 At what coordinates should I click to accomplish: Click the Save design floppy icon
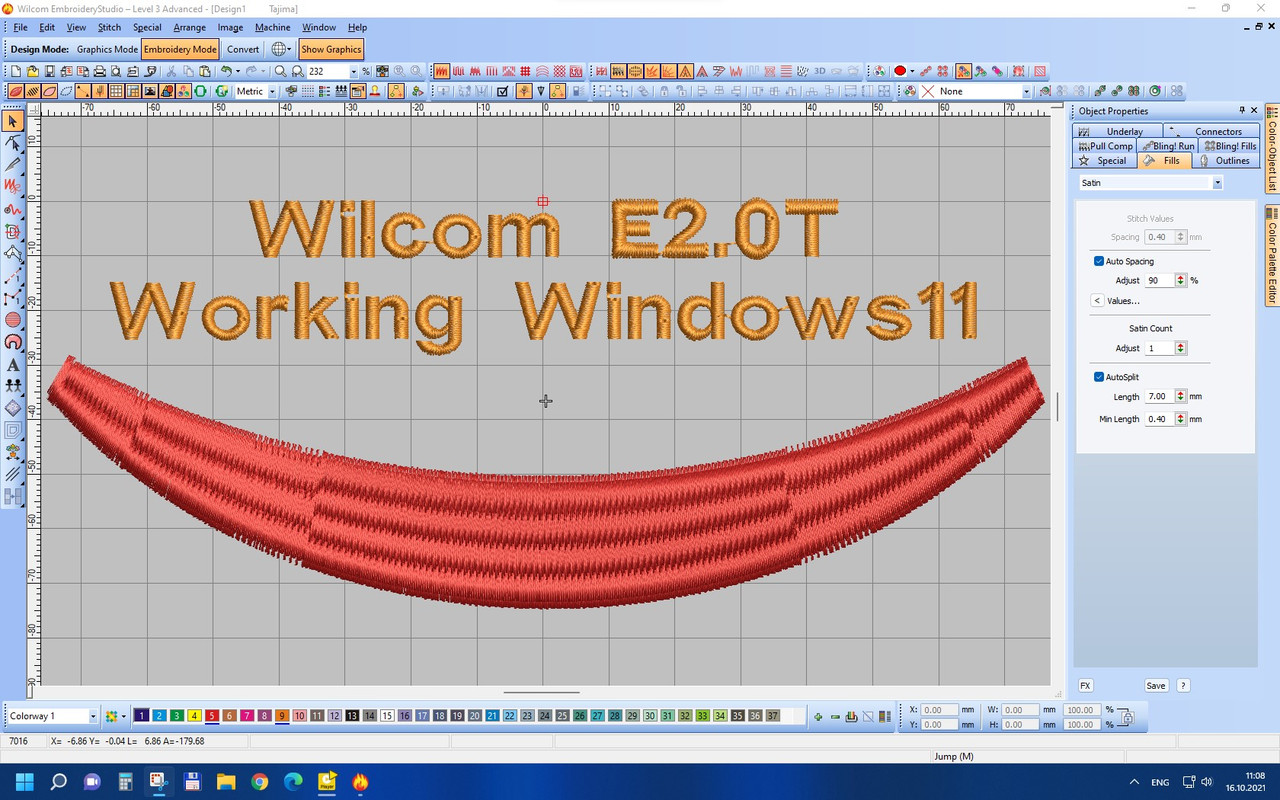pyautogui.click(x=49, y=71)
